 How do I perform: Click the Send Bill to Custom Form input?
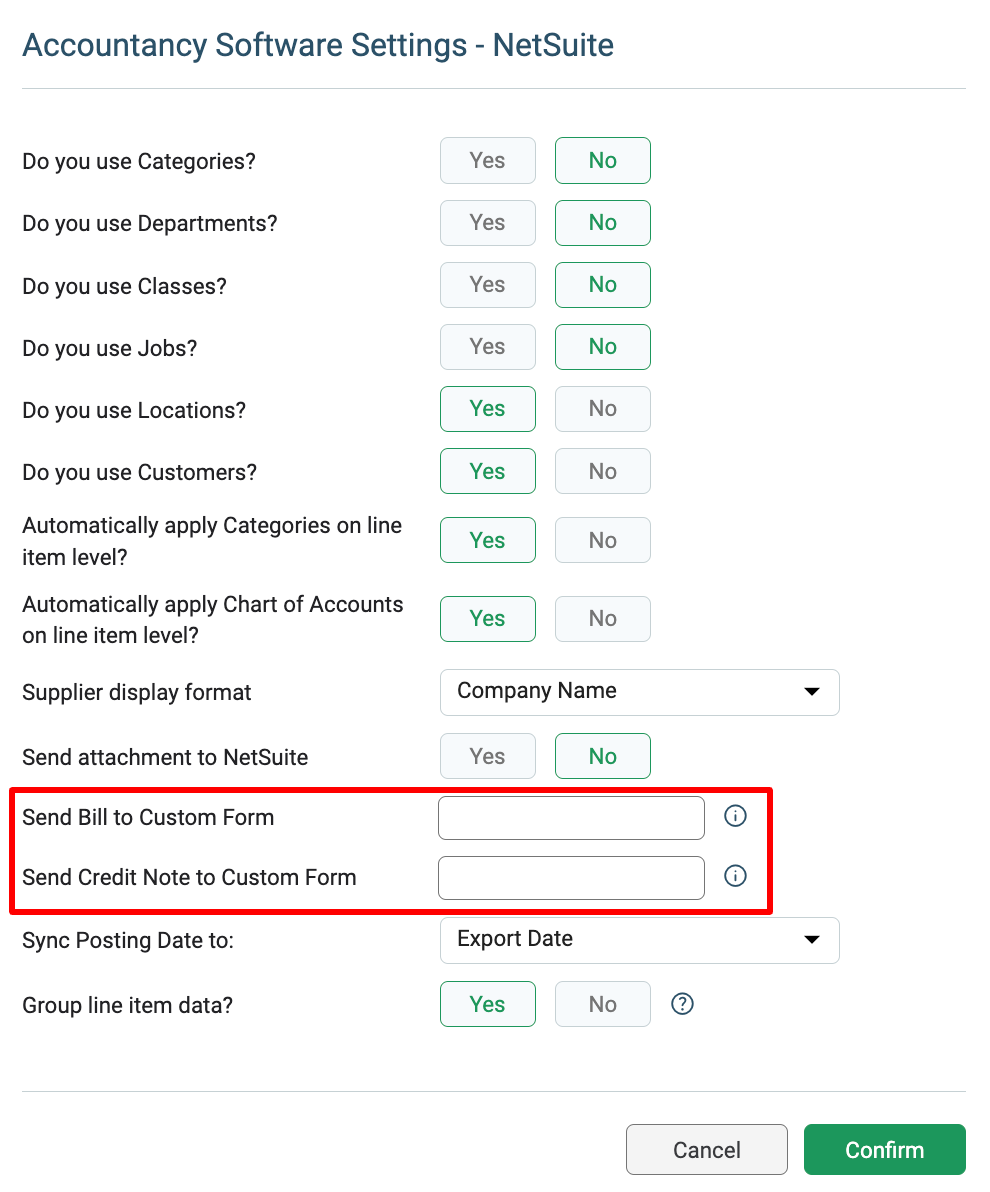coord(571,818)
